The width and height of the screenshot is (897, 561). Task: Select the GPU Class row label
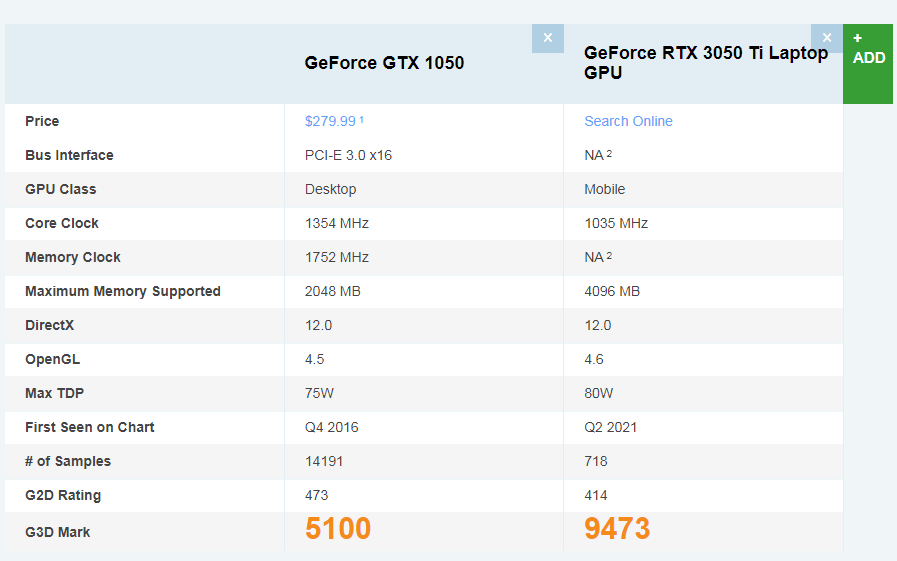(x=61, y=189)
